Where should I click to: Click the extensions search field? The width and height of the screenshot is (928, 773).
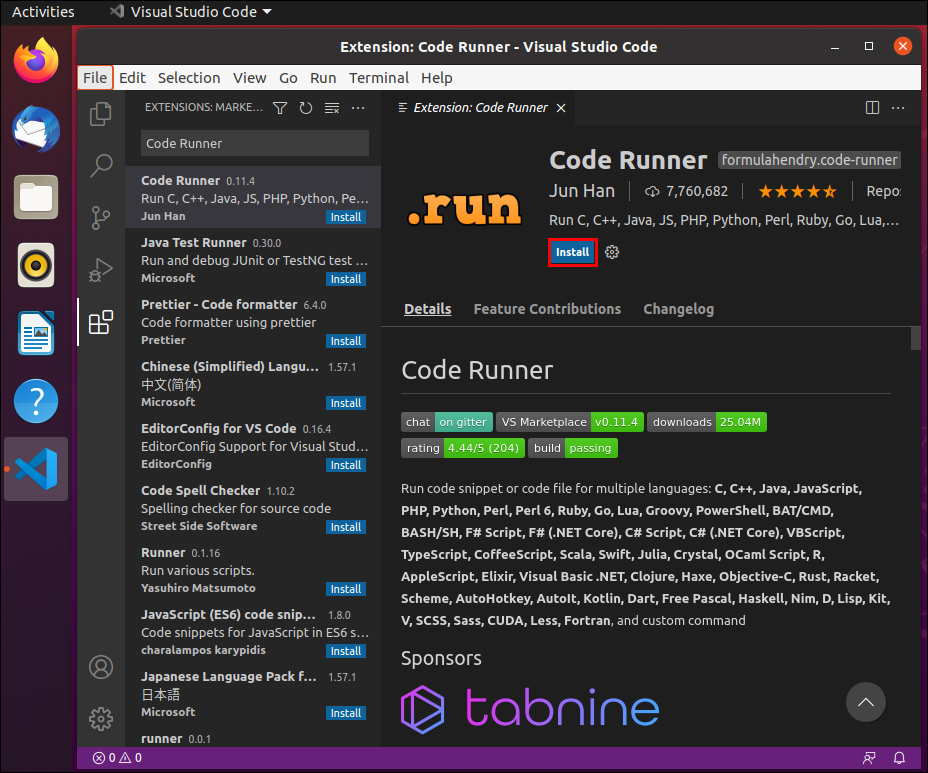pyautogui.click(x=254, y=143)
